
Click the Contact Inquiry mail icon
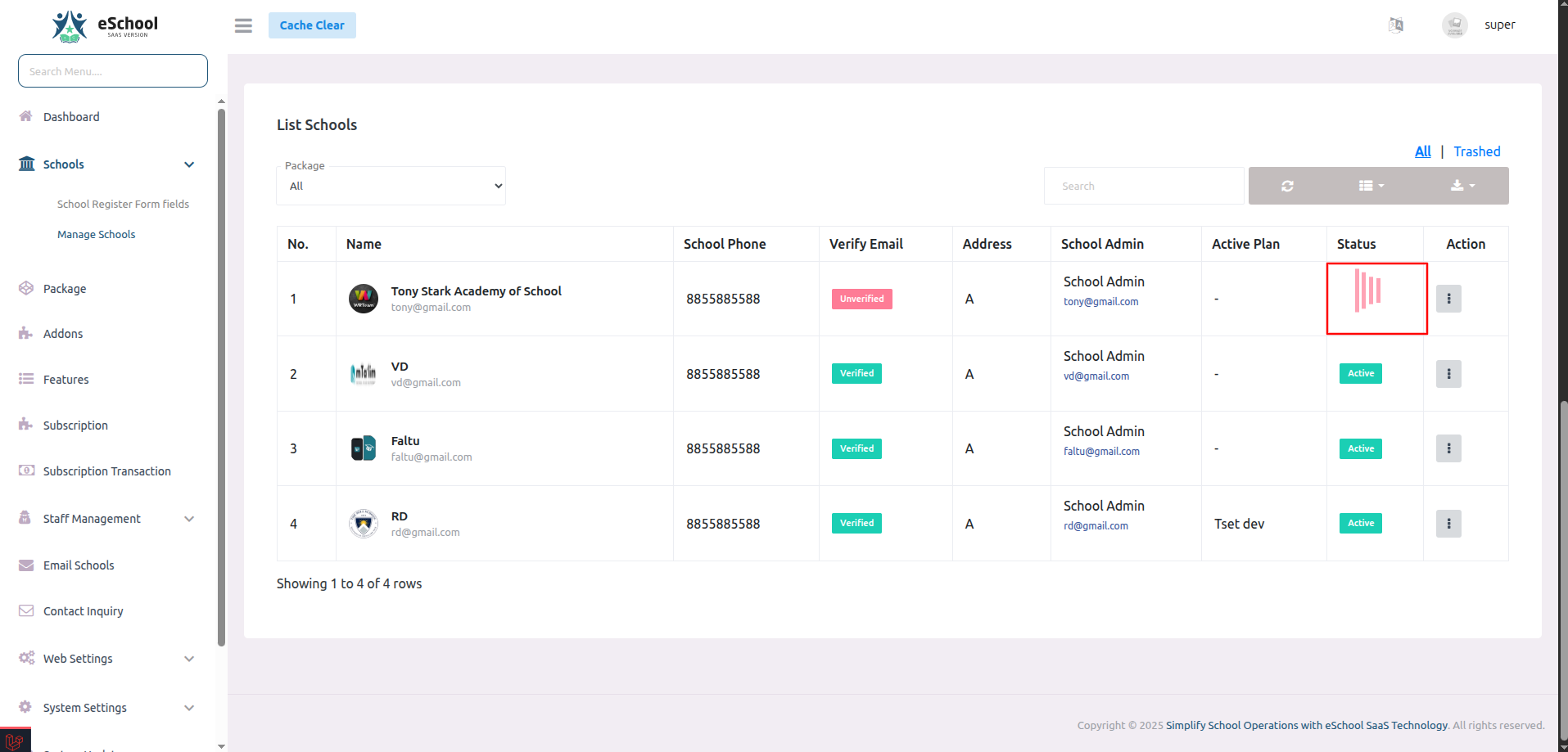pos(25,610)
